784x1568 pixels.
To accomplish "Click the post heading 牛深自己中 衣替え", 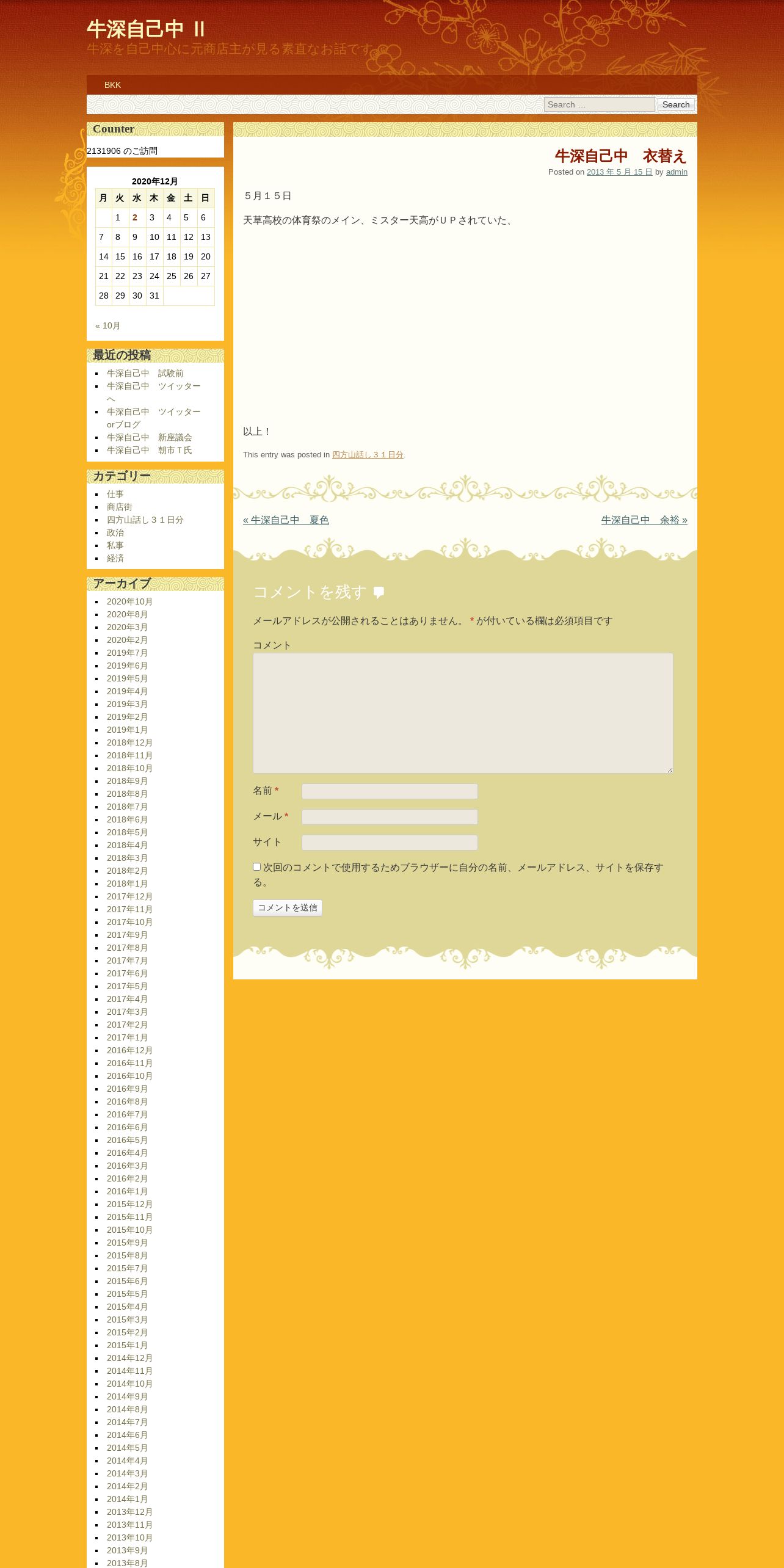I will (621, 156).
